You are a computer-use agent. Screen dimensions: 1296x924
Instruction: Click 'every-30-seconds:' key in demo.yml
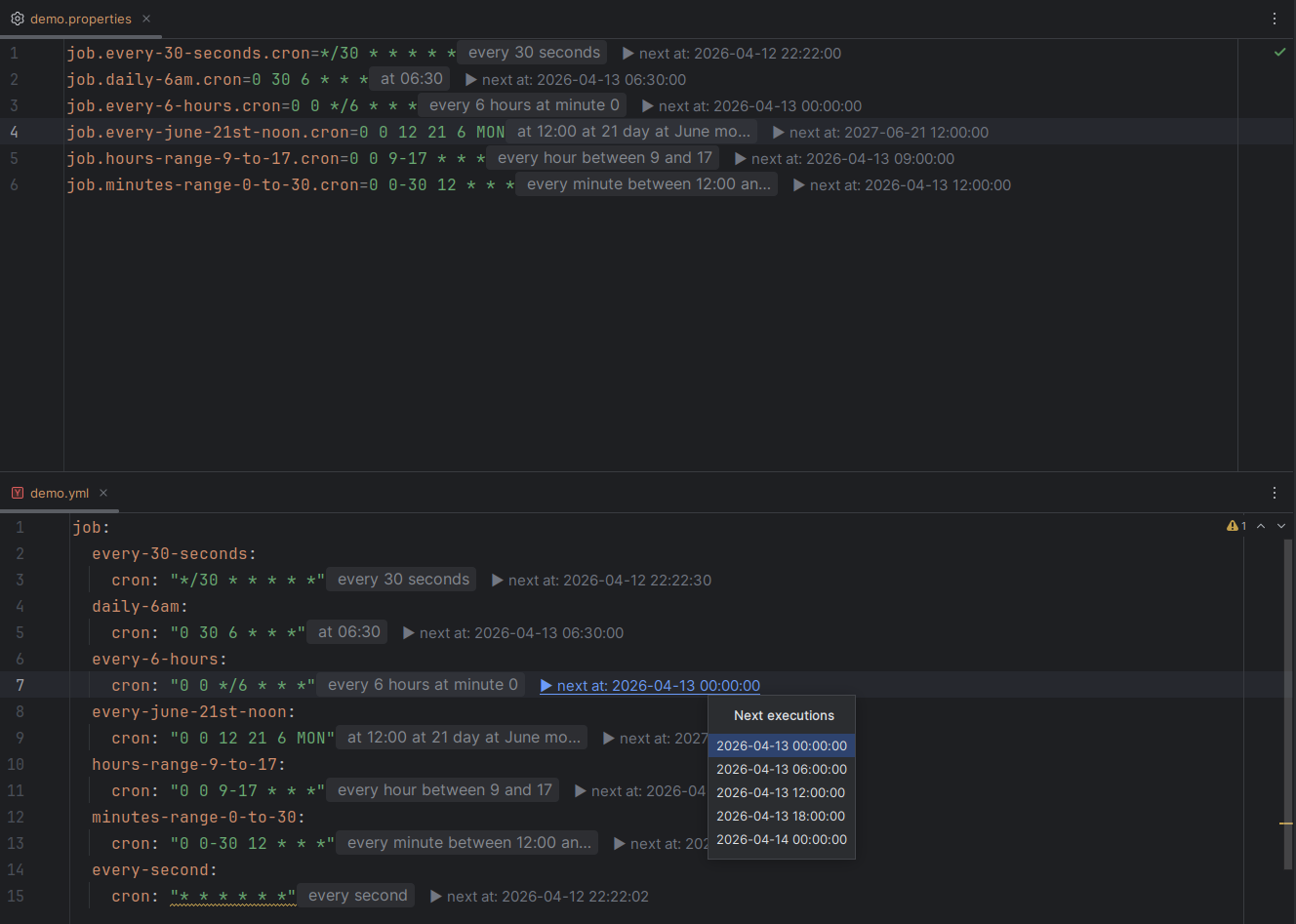174,554
